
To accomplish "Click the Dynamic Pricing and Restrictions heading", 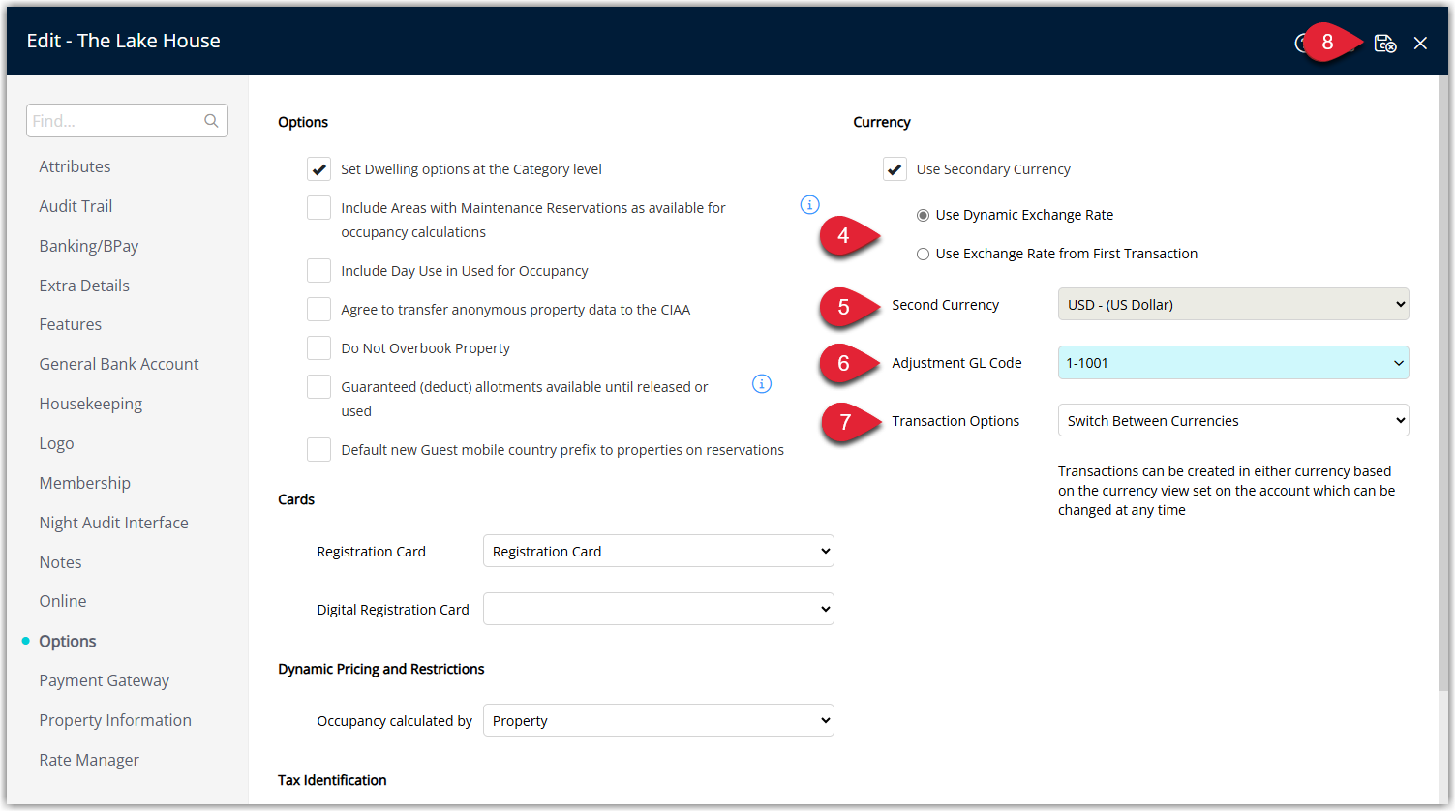I will tap(381, 669).
